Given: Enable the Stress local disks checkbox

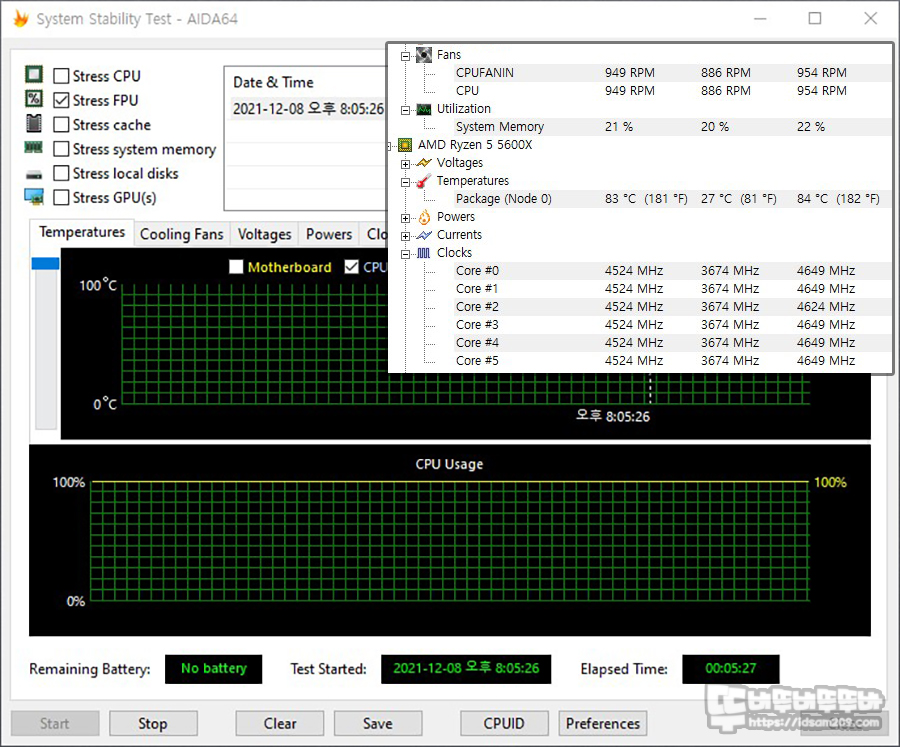Looking at the screenshot, I should point(61,173).
